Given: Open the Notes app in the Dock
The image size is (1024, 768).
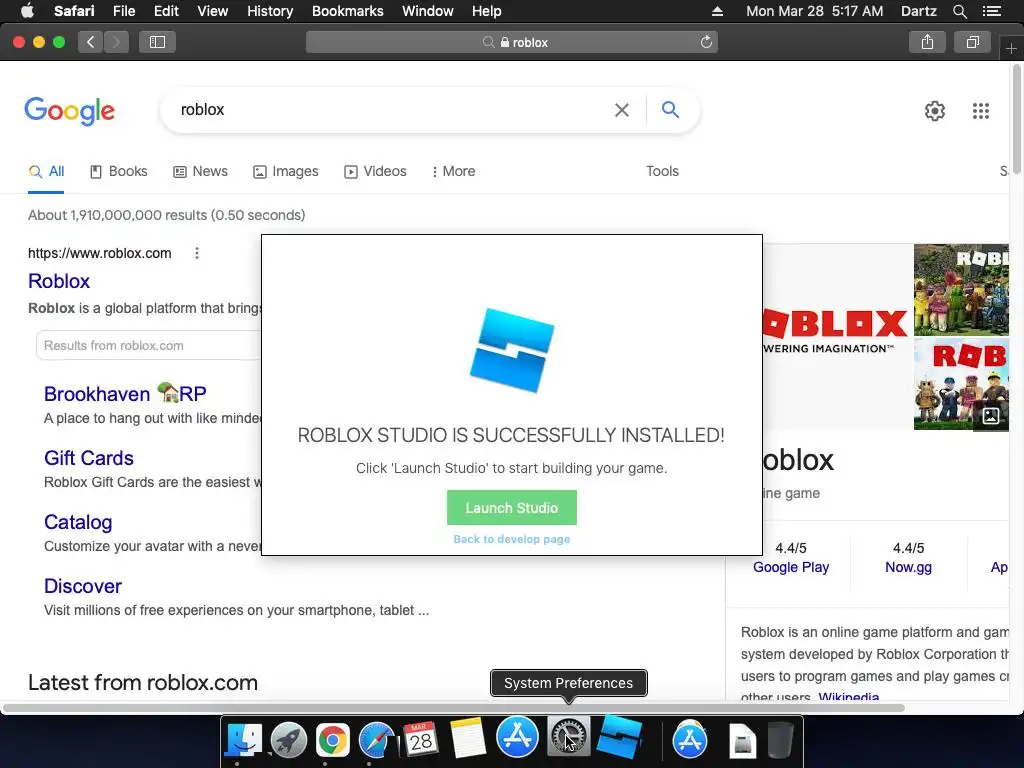Looking at the screenshot, I should tap(468, 739).
